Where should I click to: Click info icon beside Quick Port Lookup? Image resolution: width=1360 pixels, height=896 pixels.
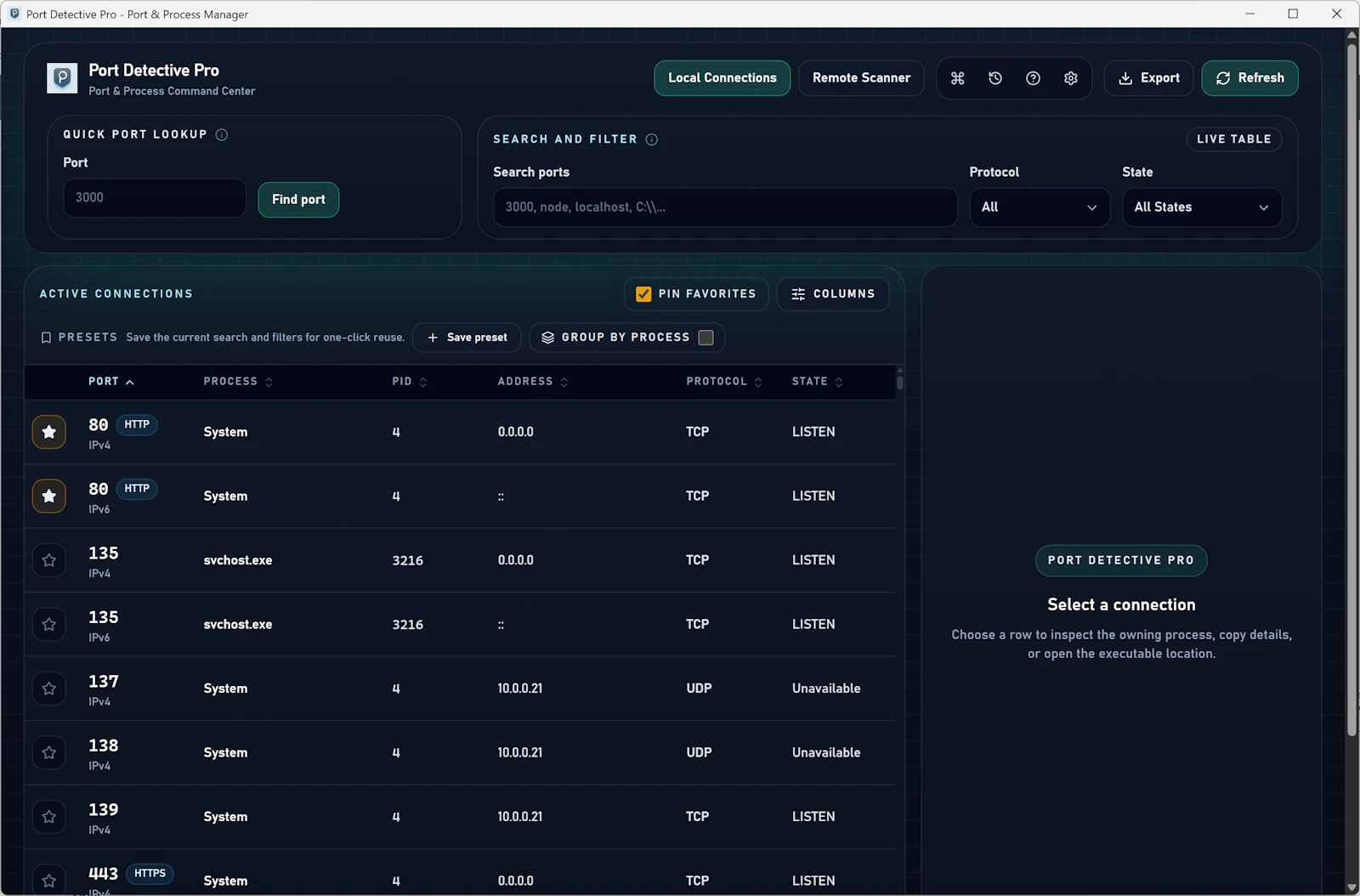(x=222, y=134)
